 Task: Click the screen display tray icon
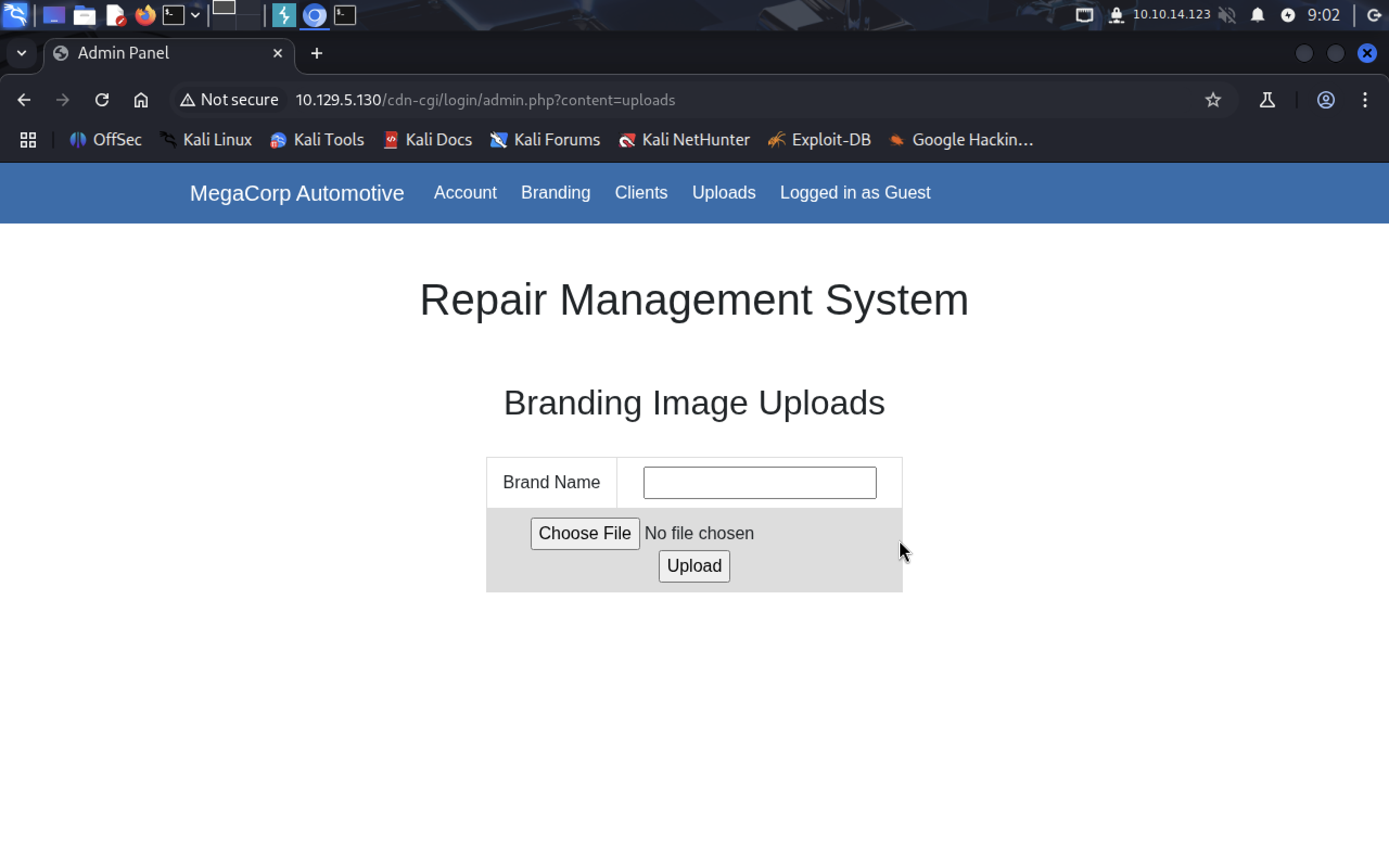click(1084, 15)
